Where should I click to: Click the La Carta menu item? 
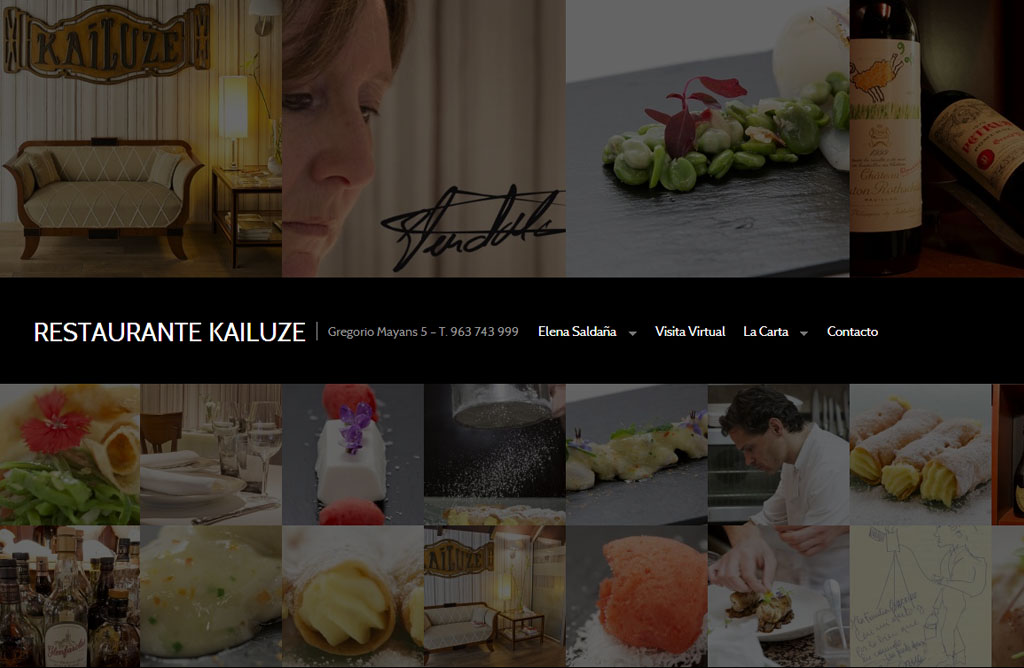coord(765,332)
